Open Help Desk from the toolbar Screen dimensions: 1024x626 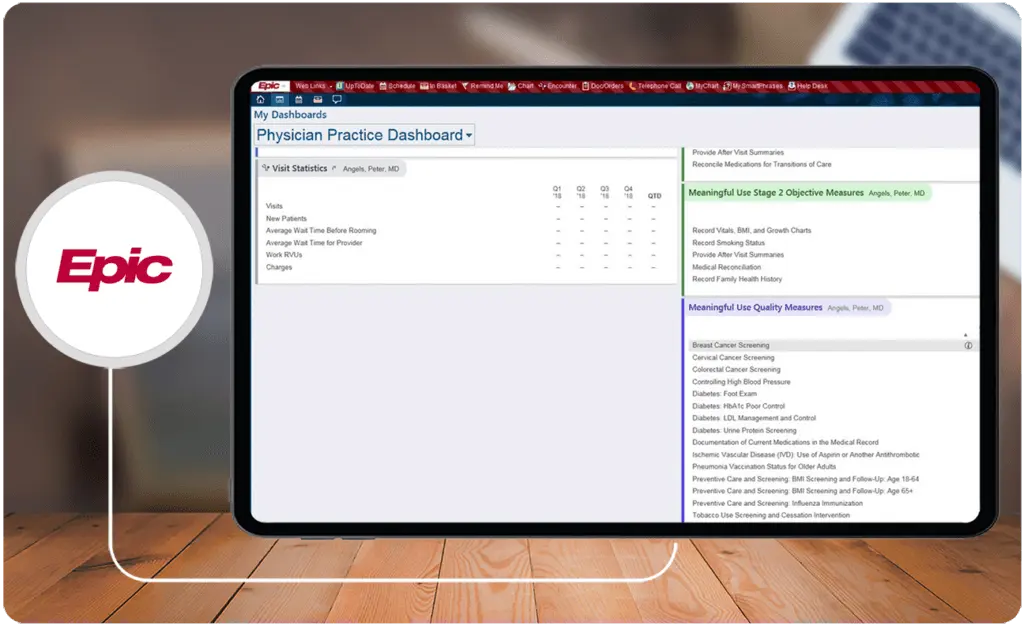click(808, 86)
